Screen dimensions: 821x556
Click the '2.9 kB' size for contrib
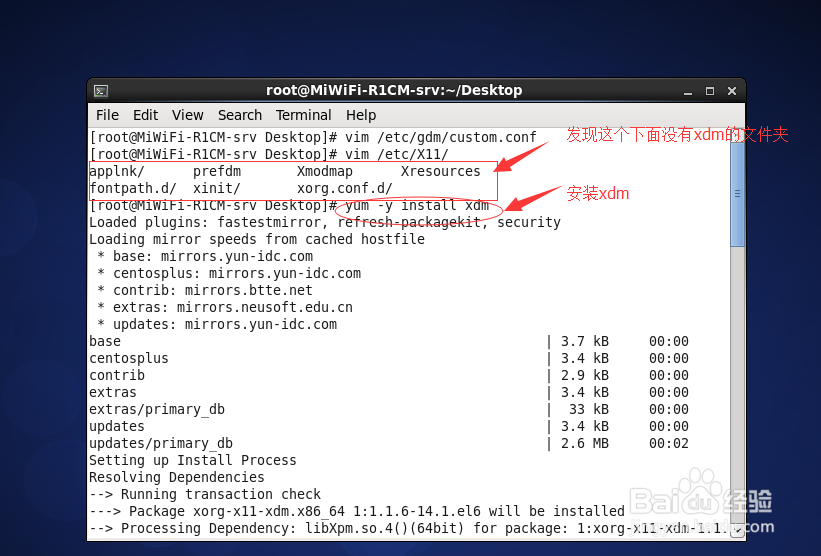[585, 375]
